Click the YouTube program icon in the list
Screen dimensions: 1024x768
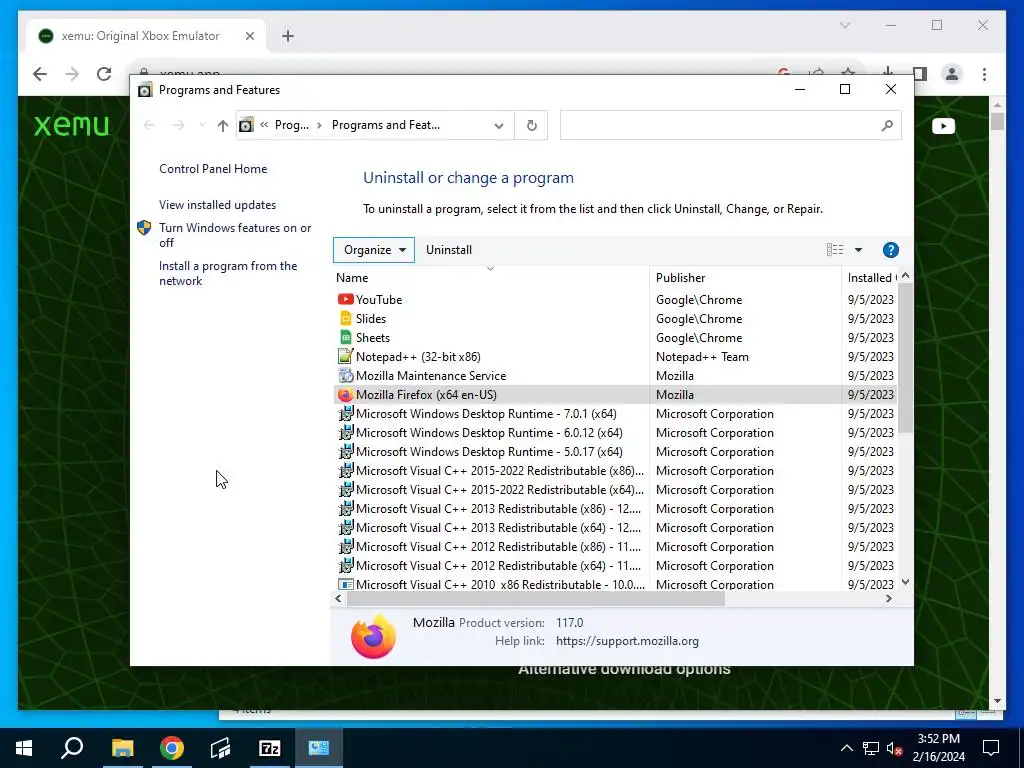pyautogui.click(x=345, y=299)
